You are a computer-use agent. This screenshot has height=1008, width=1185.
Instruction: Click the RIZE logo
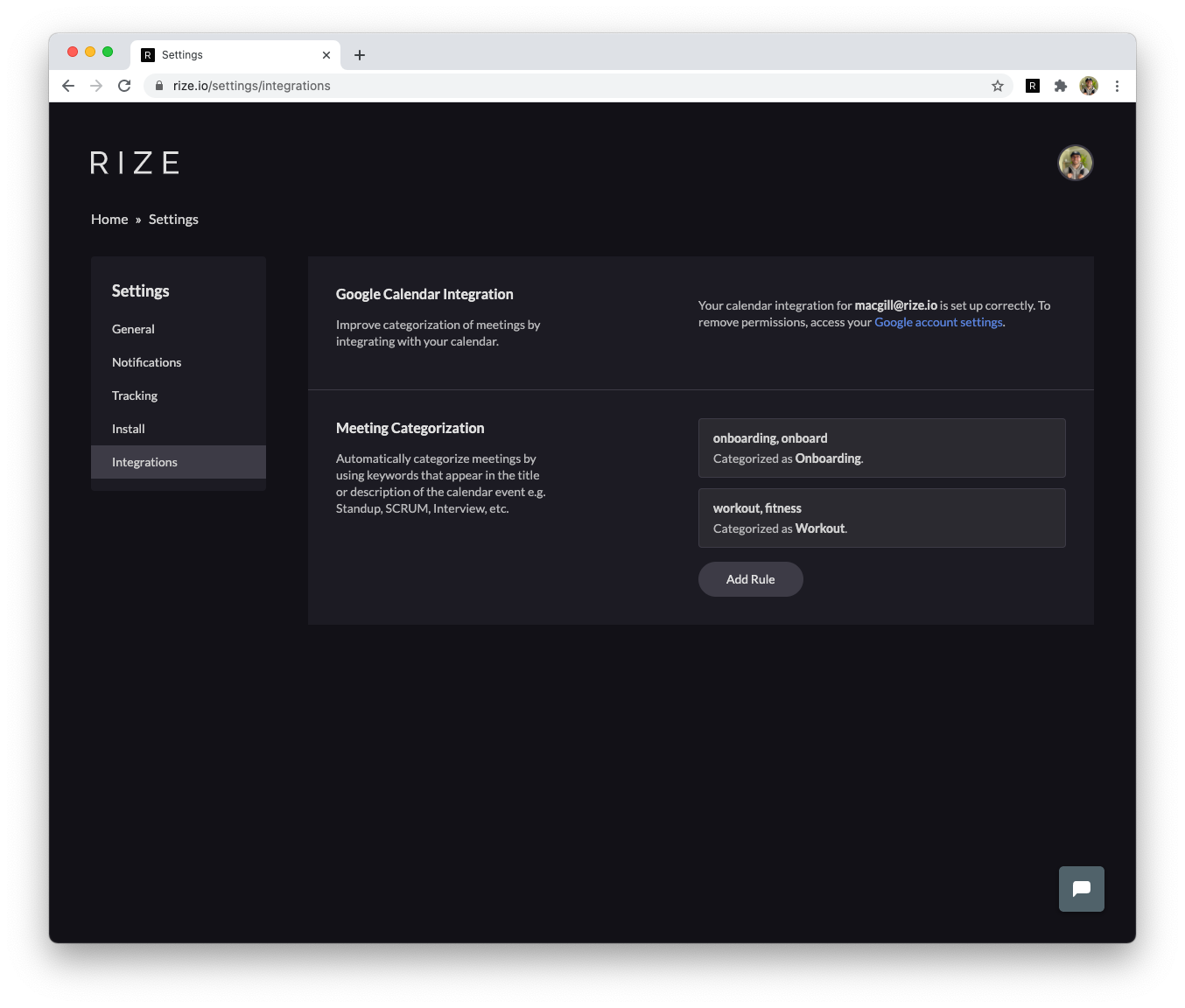coord(135,163)
